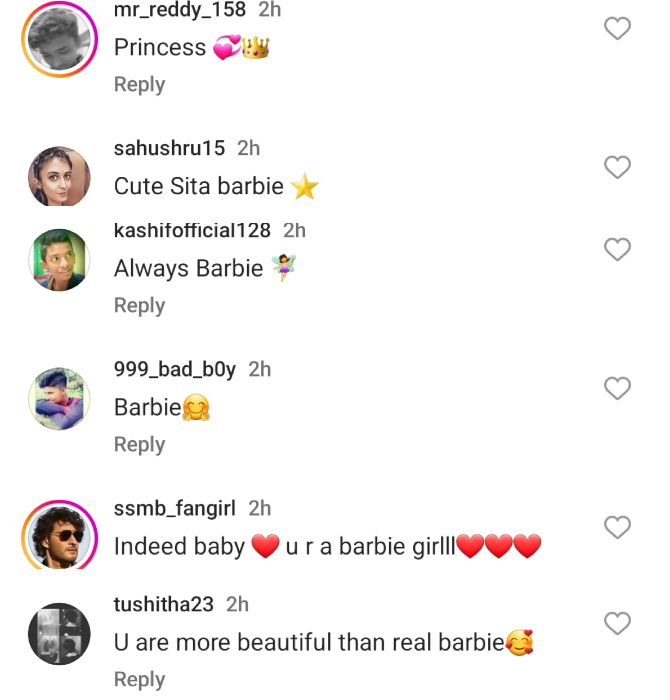Visit ssmb_fangirl's profile via username

(x=174, y=509)
